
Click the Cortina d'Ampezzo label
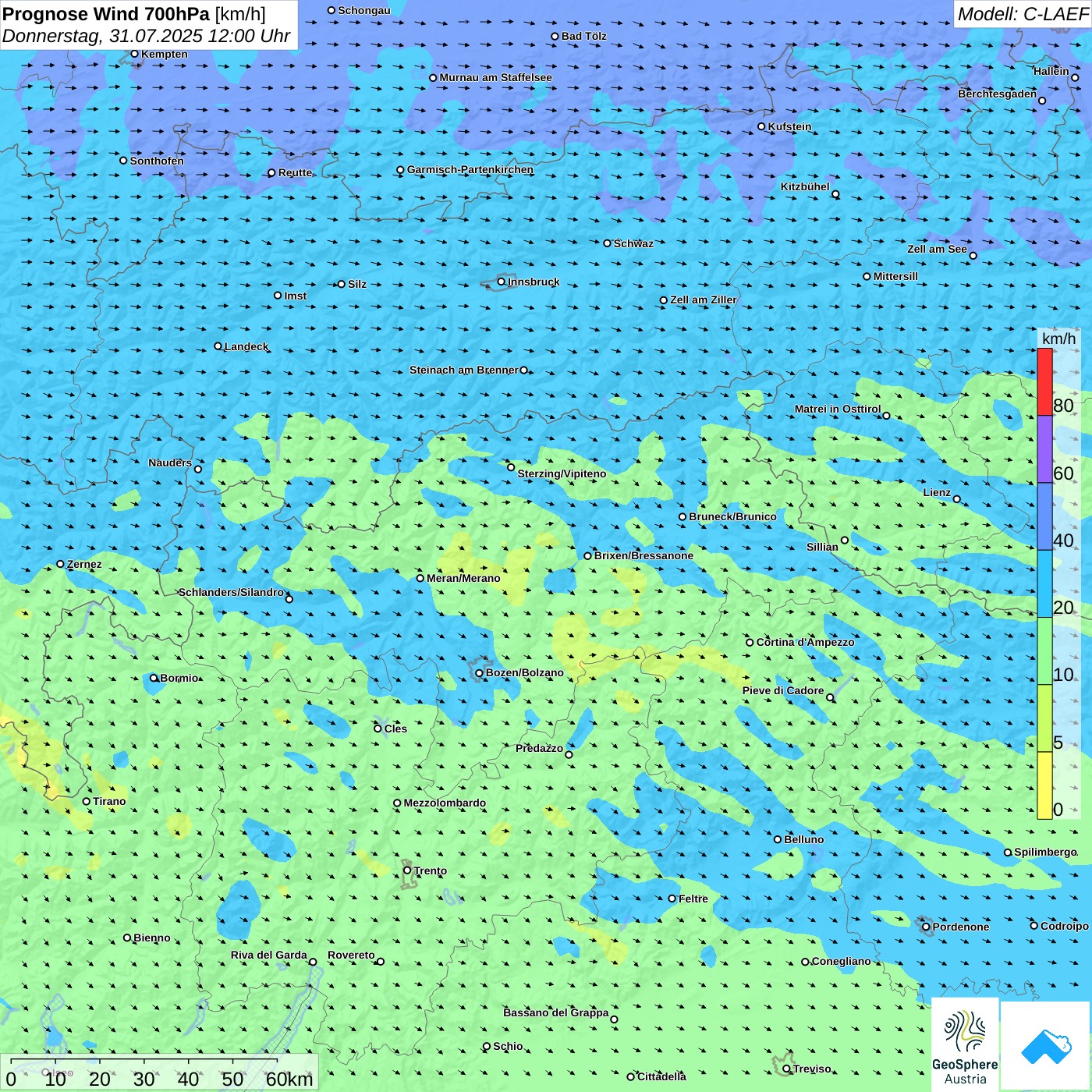805,642
